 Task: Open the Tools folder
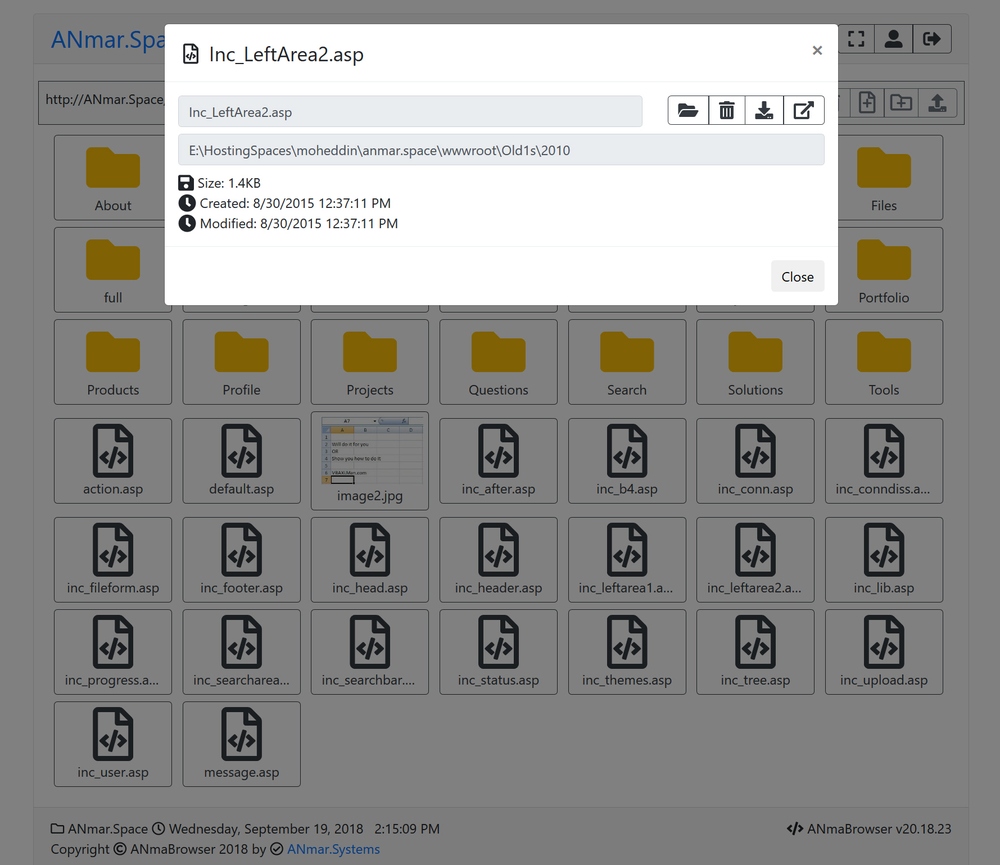(x=884, y=362)
